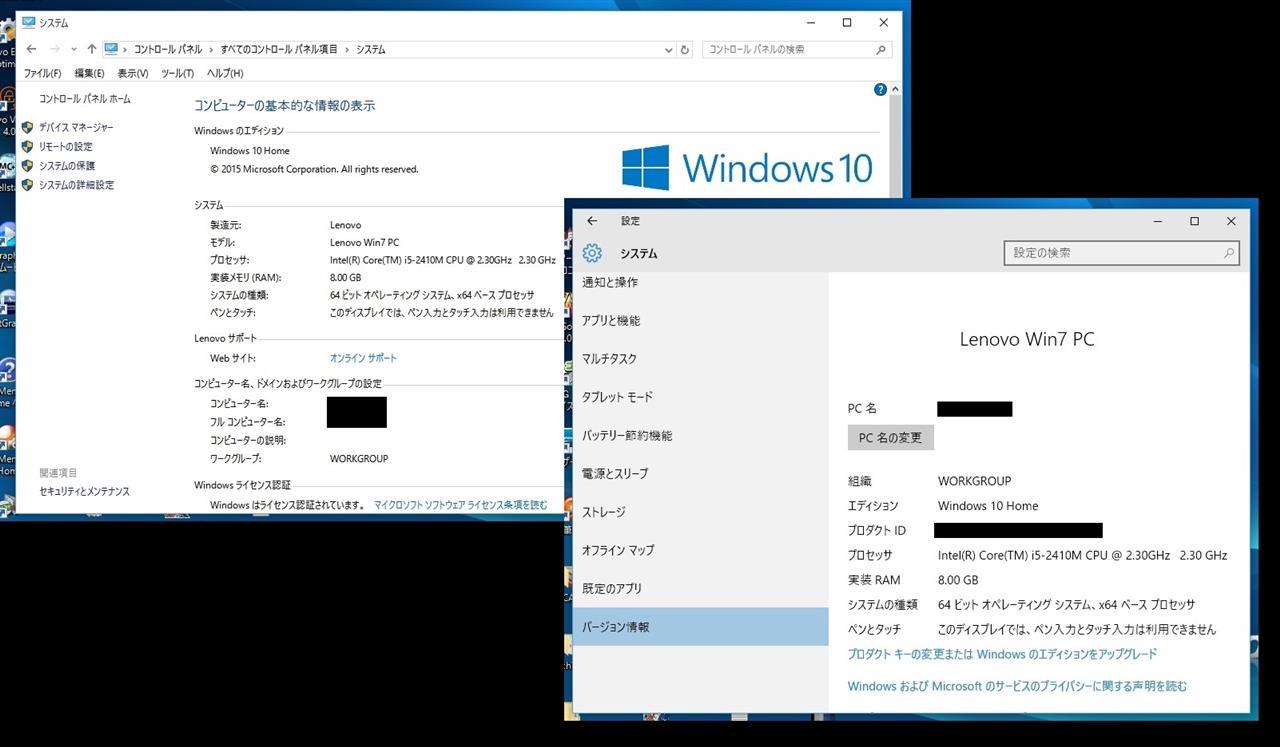Image resolution: width=1280 pixels, height=747 pixels.
Task: Select バッテリー節約機能 in Settings sidebar
Action: 701,435
